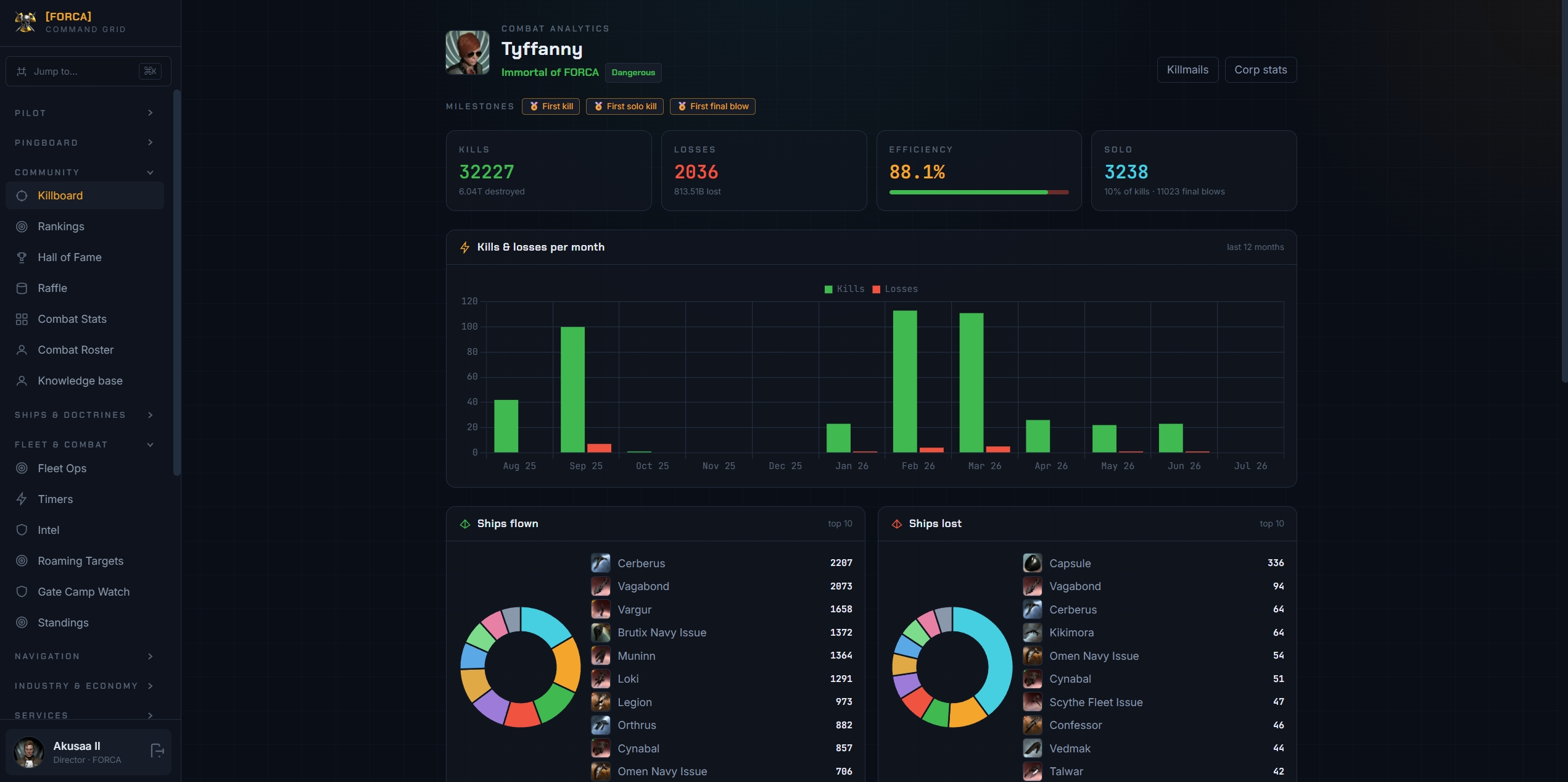Open the Rankings page
The height and width of the screenshot is (782, 1568).
85,227
